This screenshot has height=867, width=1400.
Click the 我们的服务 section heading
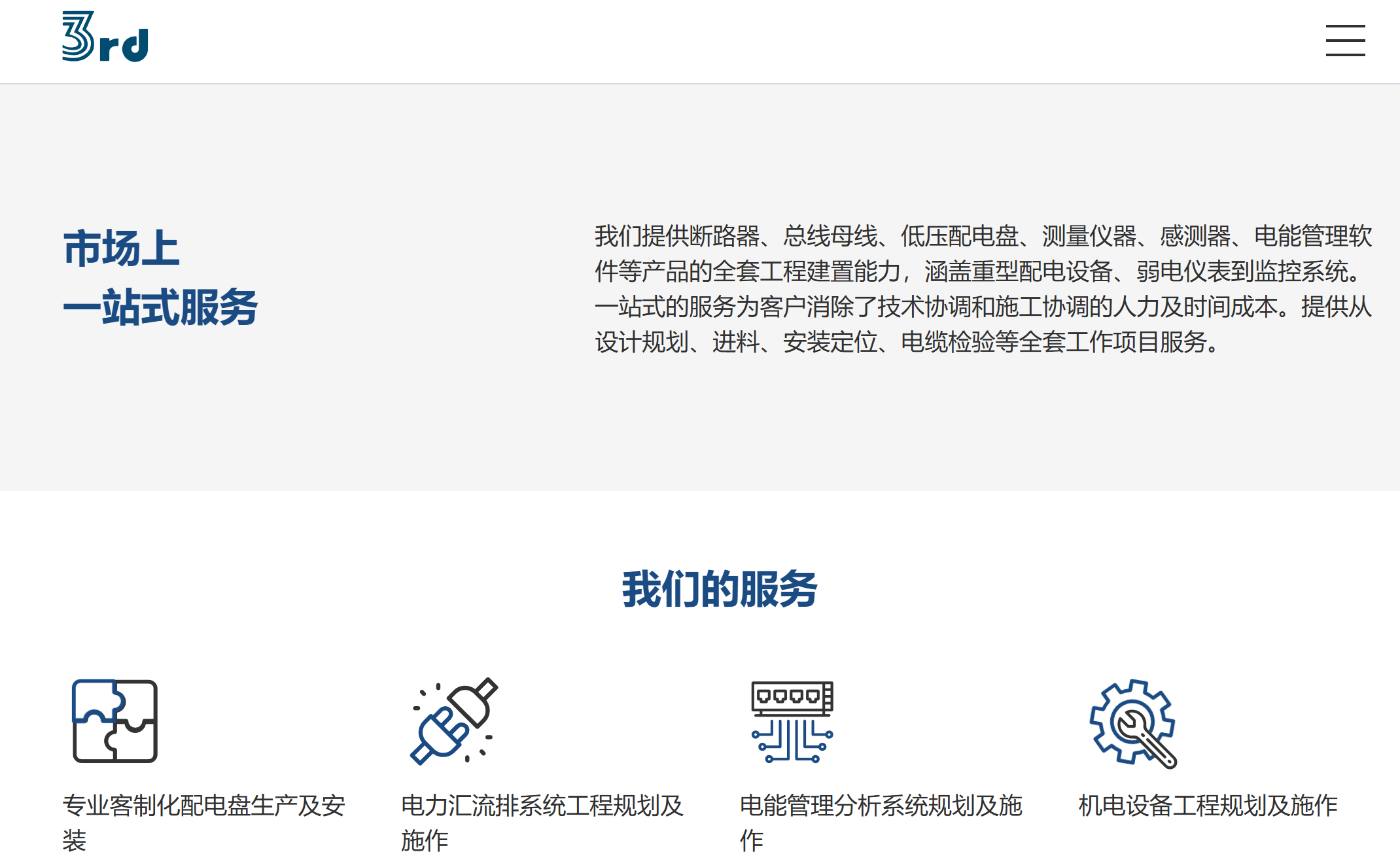coord(719,589)
